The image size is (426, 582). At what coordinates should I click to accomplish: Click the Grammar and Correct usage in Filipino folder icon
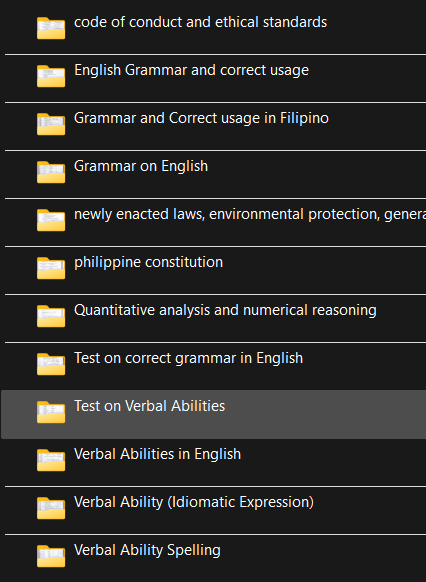tap(51, 124)
